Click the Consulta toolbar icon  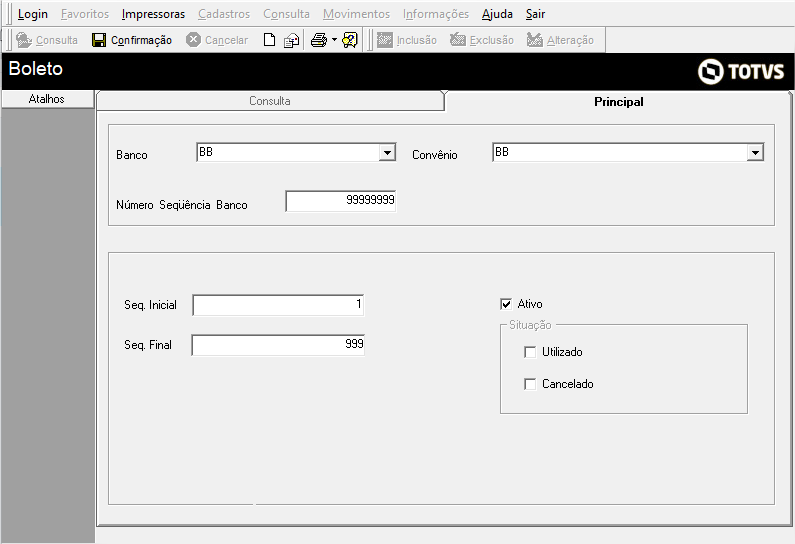tap(24, 40)
